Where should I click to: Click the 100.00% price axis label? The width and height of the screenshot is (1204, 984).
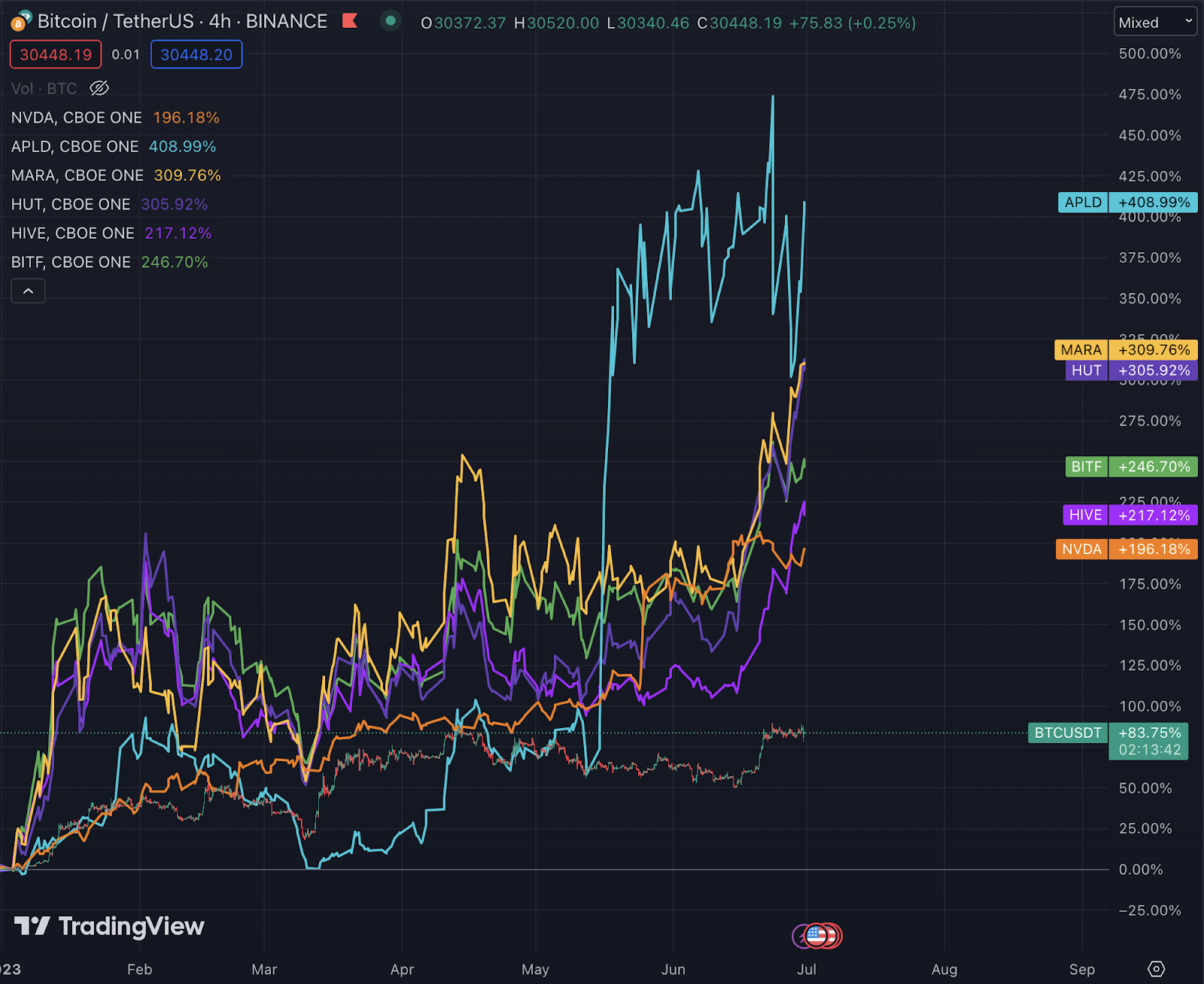pos(1150,706)
